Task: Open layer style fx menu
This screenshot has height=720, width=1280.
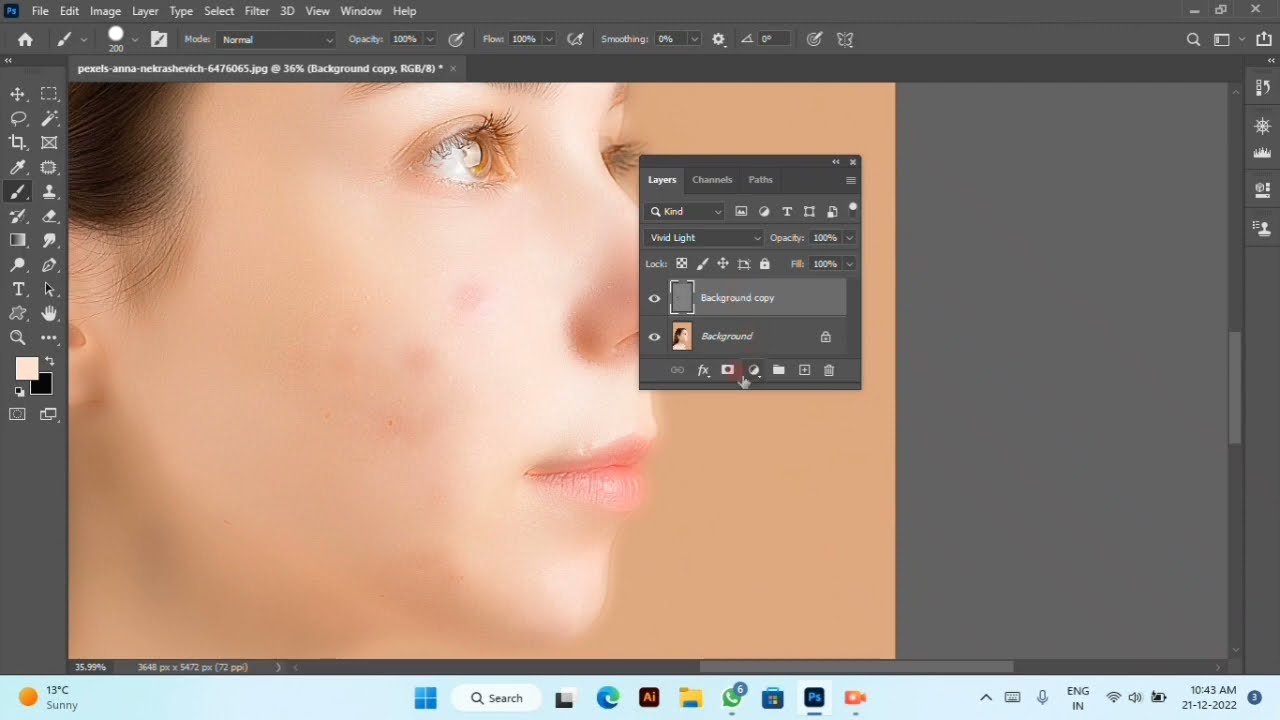Action: 703,370
